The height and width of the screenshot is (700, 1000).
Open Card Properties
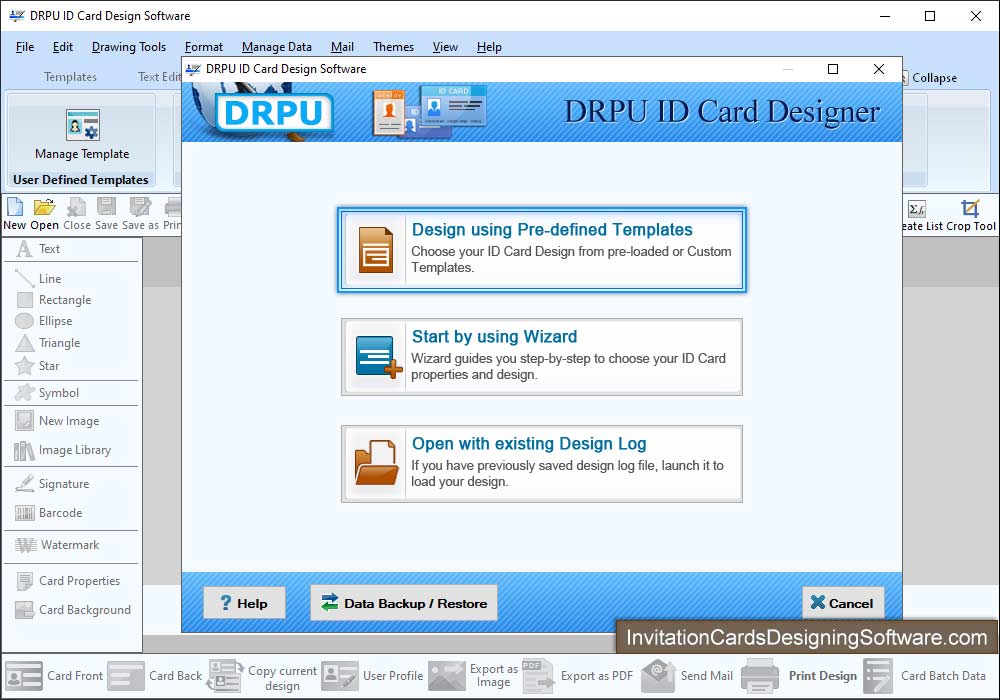(68, 581)
